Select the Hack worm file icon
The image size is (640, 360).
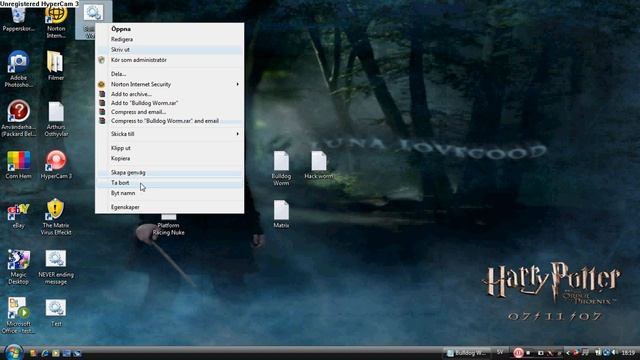click(x=319, y=165)
